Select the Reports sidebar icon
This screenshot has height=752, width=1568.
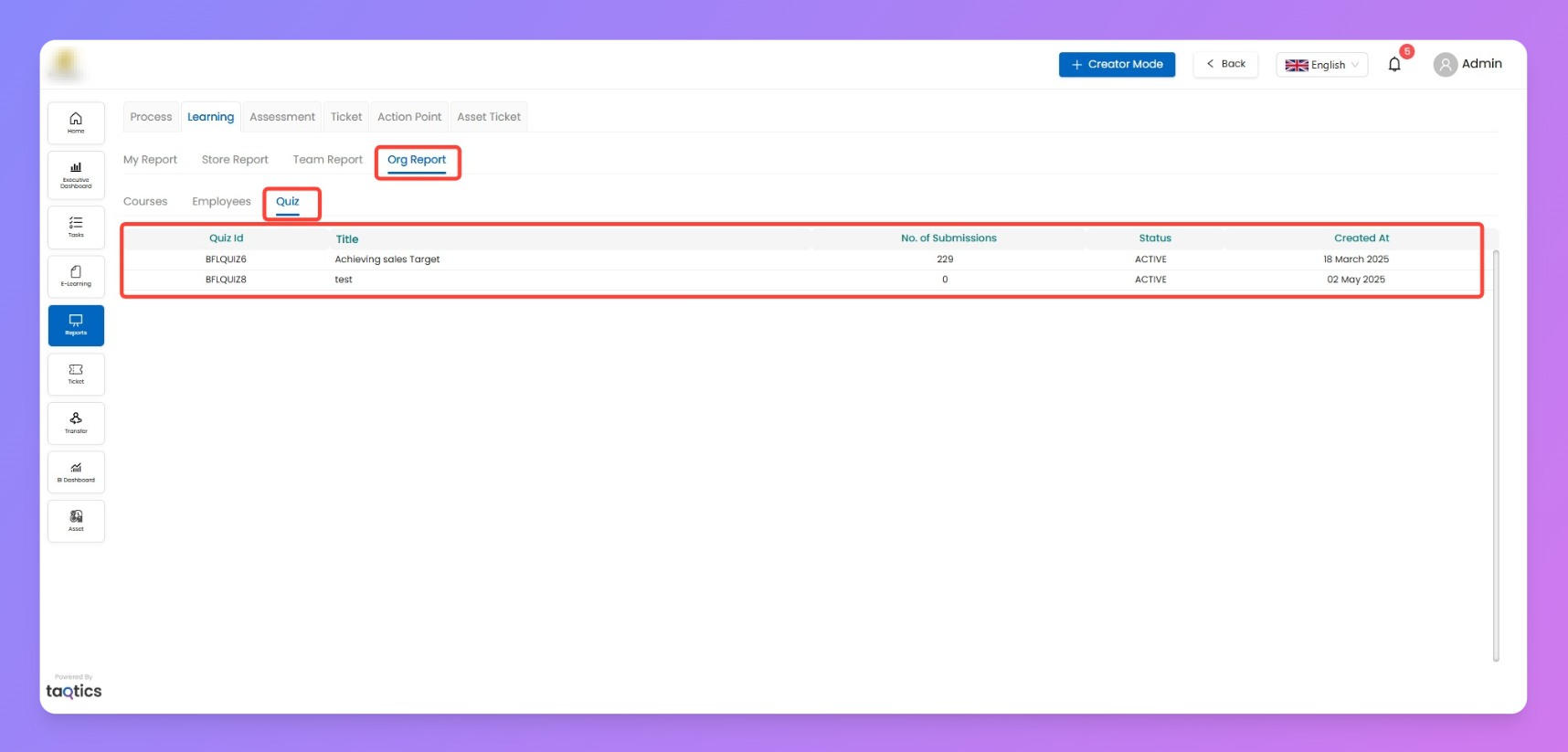click(76, 325)
